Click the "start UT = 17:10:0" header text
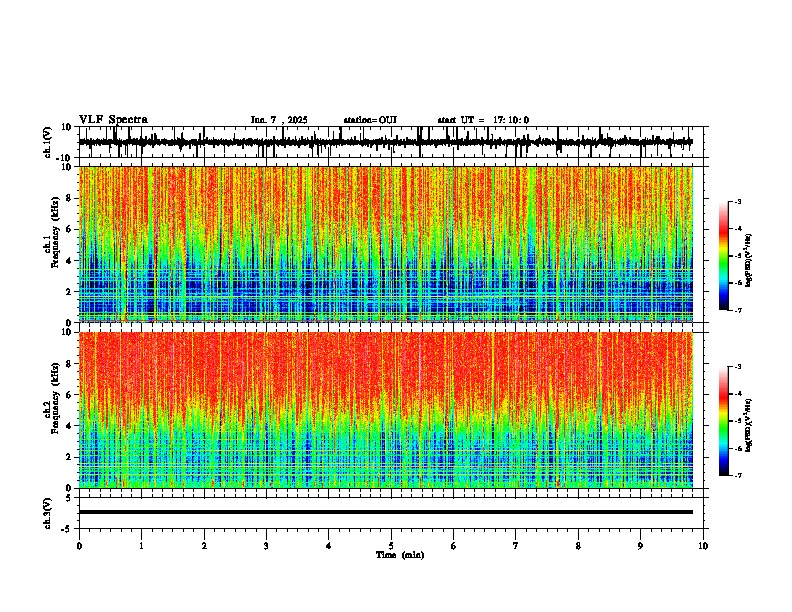792x612 pixels. pyautogui.click(x=483, y=120)
